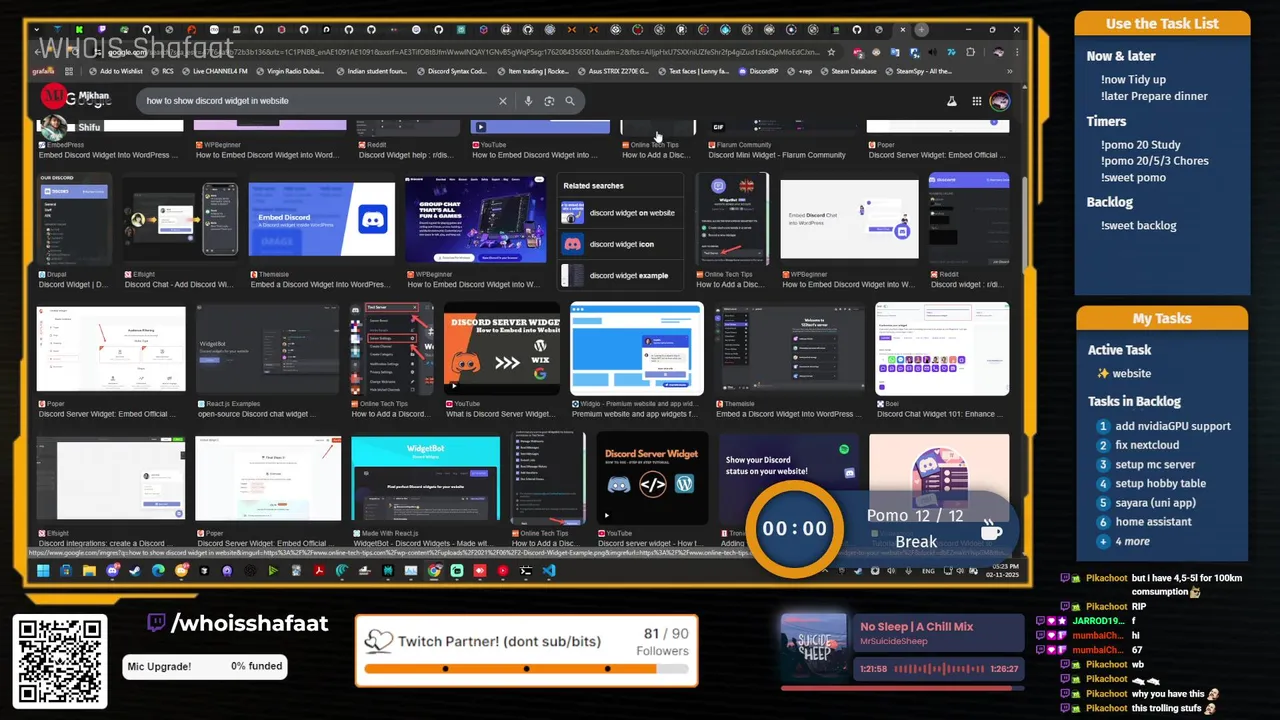Switch to Chrome in the taskbar
Screen dimensions: 1280x720
point(434,571)
